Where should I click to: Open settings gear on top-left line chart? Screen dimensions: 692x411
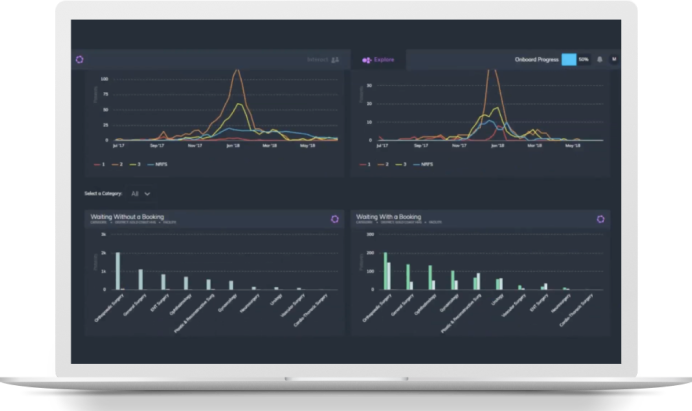[80, 60]
